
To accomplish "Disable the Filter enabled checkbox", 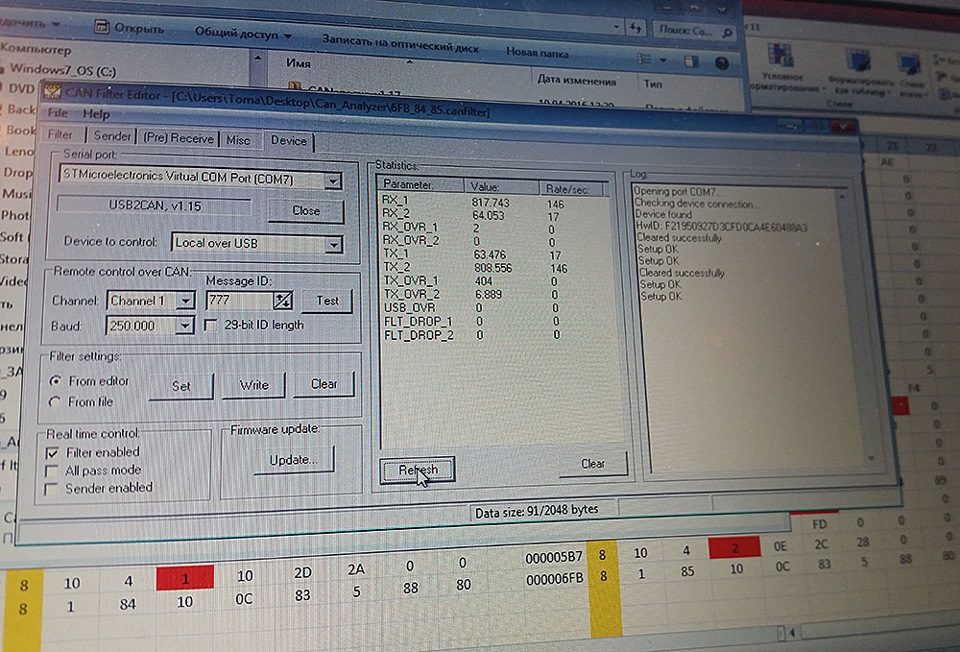I will [53, 453].
